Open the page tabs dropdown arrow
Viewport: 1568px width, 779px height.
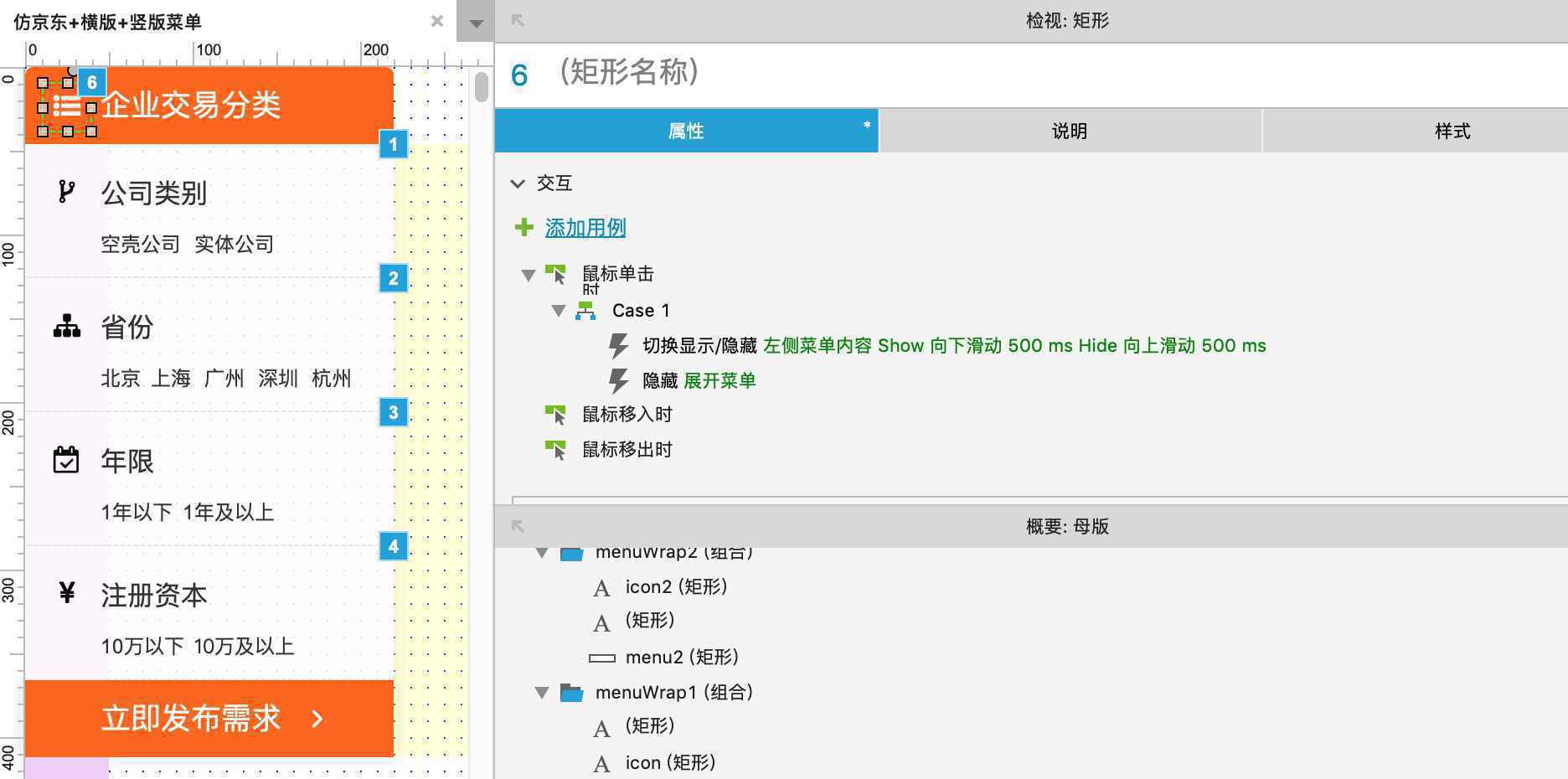476,23
